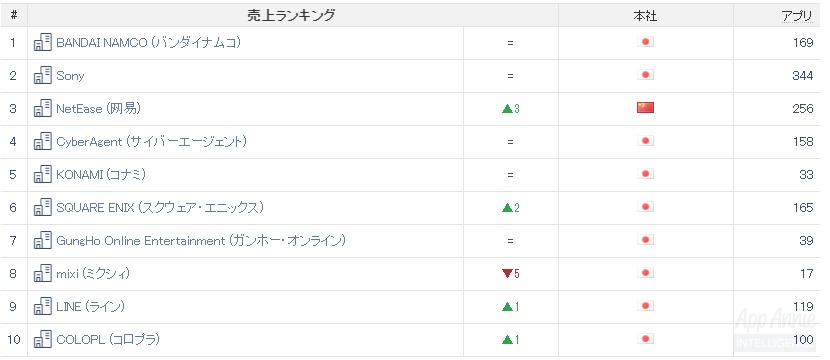Click the building icon beside NetEase
Image resolution: width=830 pixels, height=360 pixels.
tap(43, 109)
